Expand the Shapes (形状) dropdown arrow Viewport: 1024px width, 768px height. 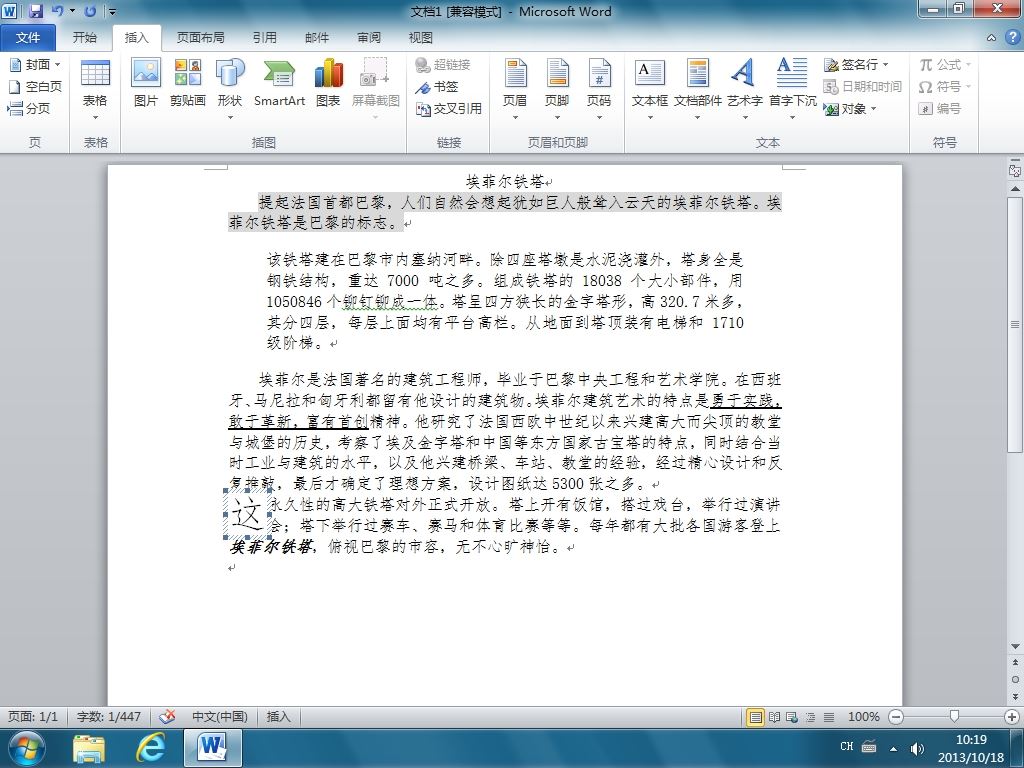point(230,118)
